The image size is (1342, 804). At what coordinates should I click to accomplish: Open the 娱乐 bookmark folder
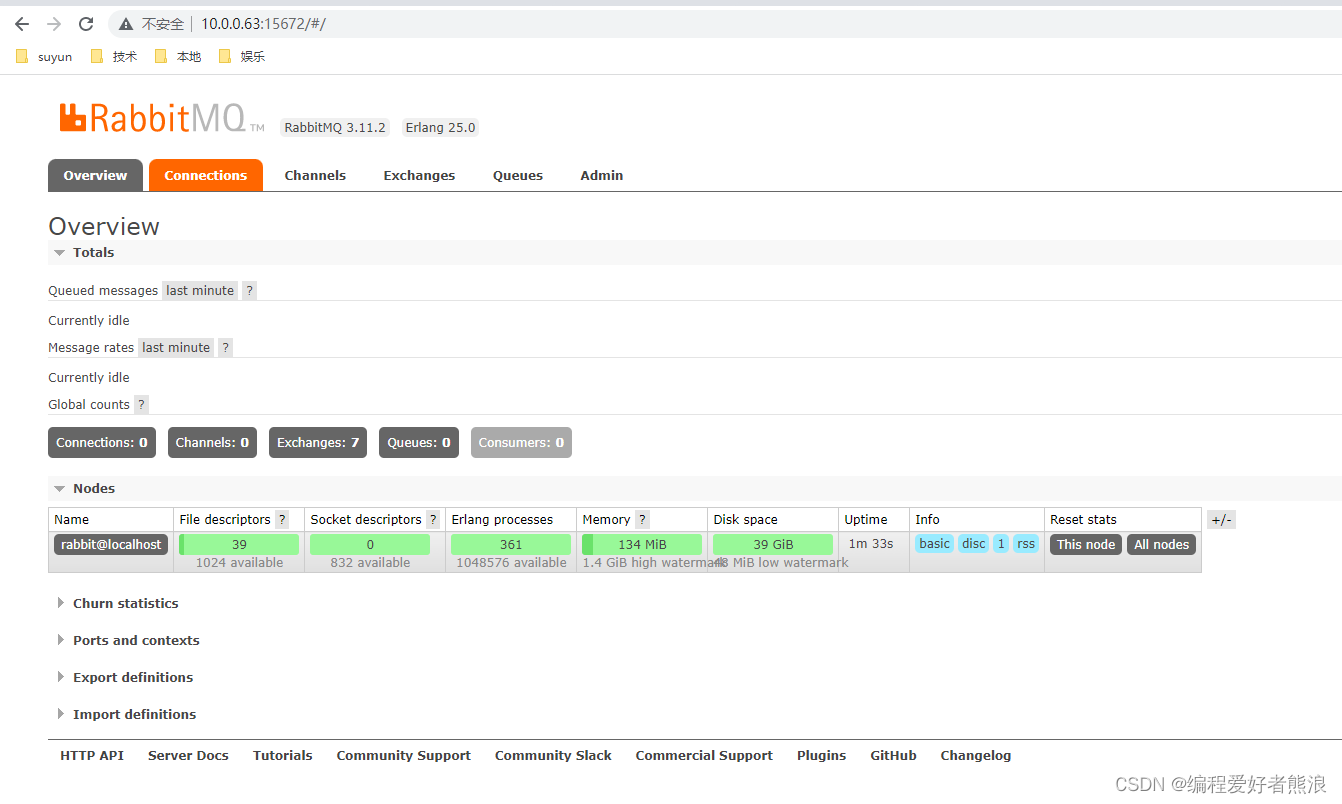(242, 57)
